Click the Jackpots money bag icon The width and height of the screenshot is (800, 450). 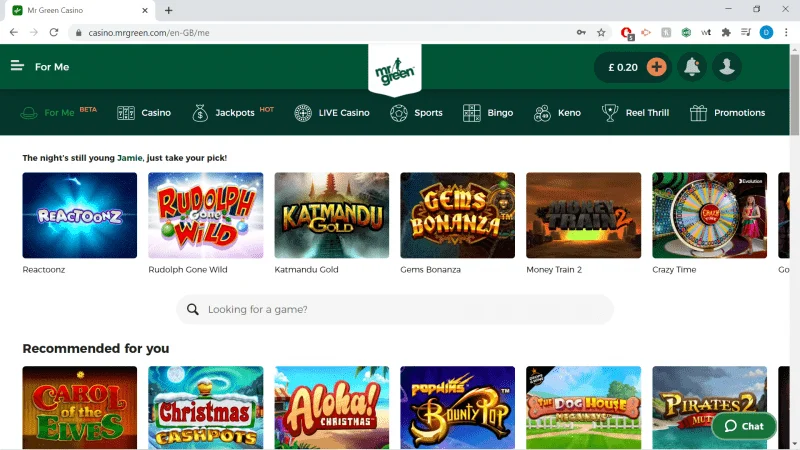200,113
